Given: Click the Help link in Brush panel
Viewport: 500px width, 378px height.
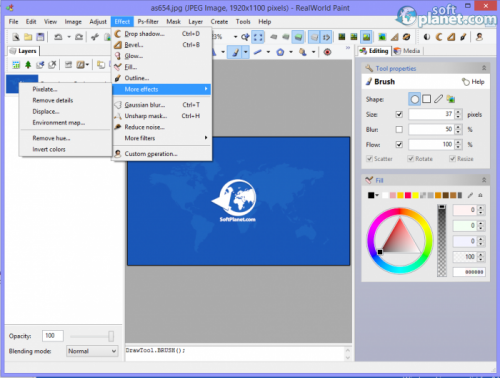Looking at the screenshot, I should click(x=473, y=82).
